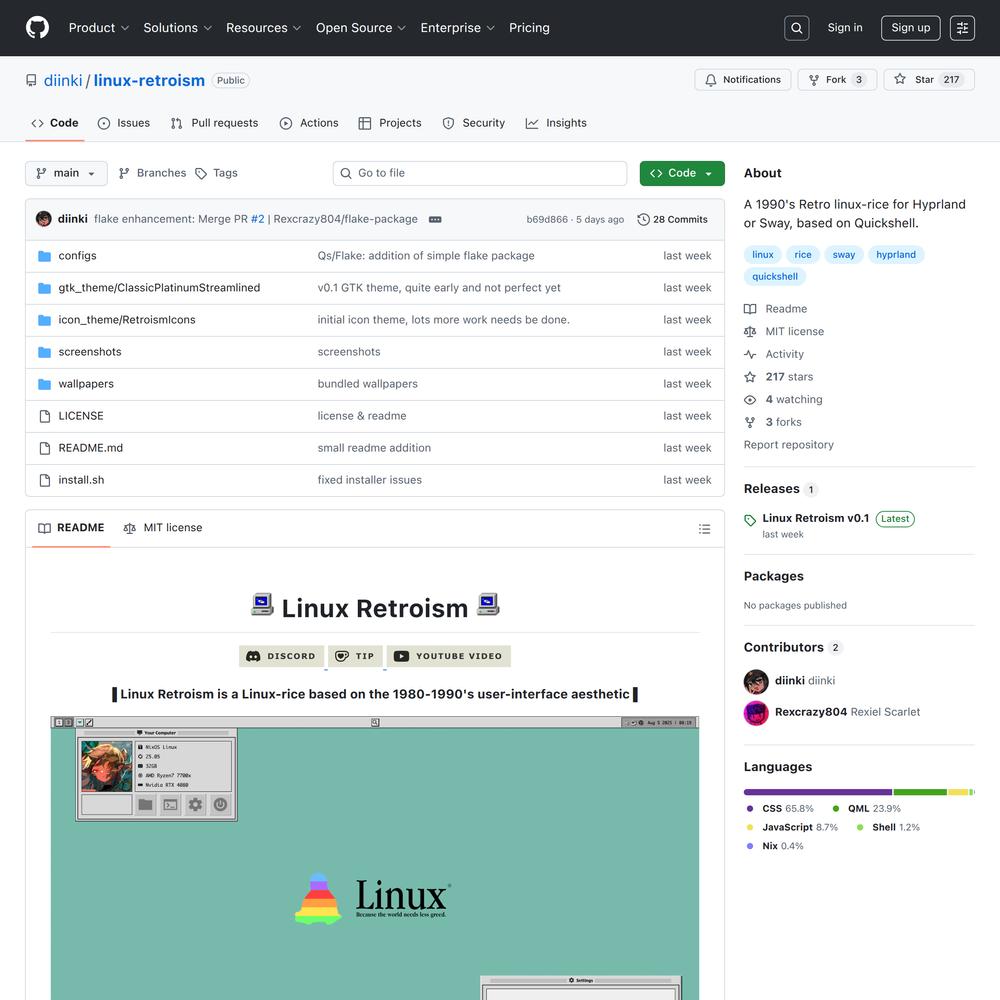Image resolution: width=1000 pixels, height=1000 pixels.
Task: Click the Sign in link
Action: [845, 28]
